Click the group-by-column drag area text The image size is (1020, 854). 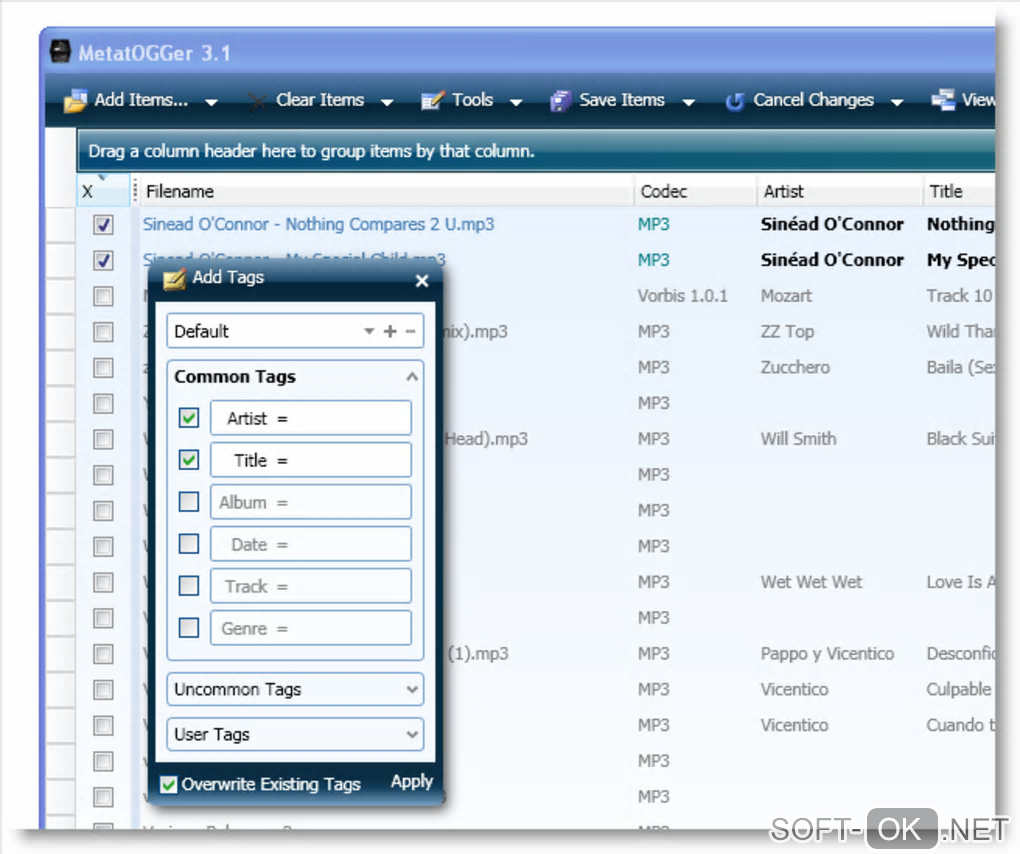point(311,151)
